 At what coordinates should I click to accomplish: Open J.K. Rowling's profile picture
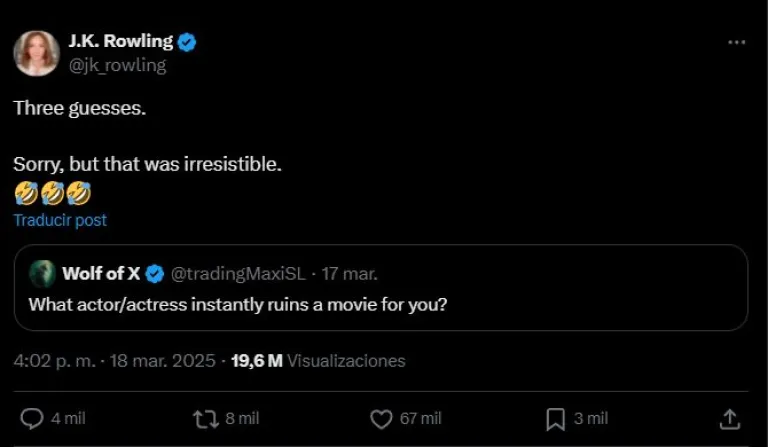(36, 52)
